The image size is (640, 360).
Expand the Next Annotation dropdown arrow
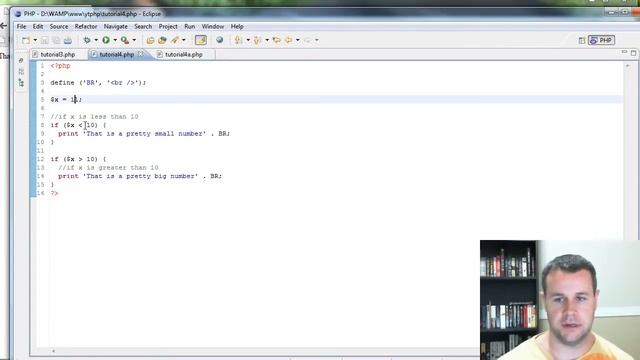click(248, 40)
